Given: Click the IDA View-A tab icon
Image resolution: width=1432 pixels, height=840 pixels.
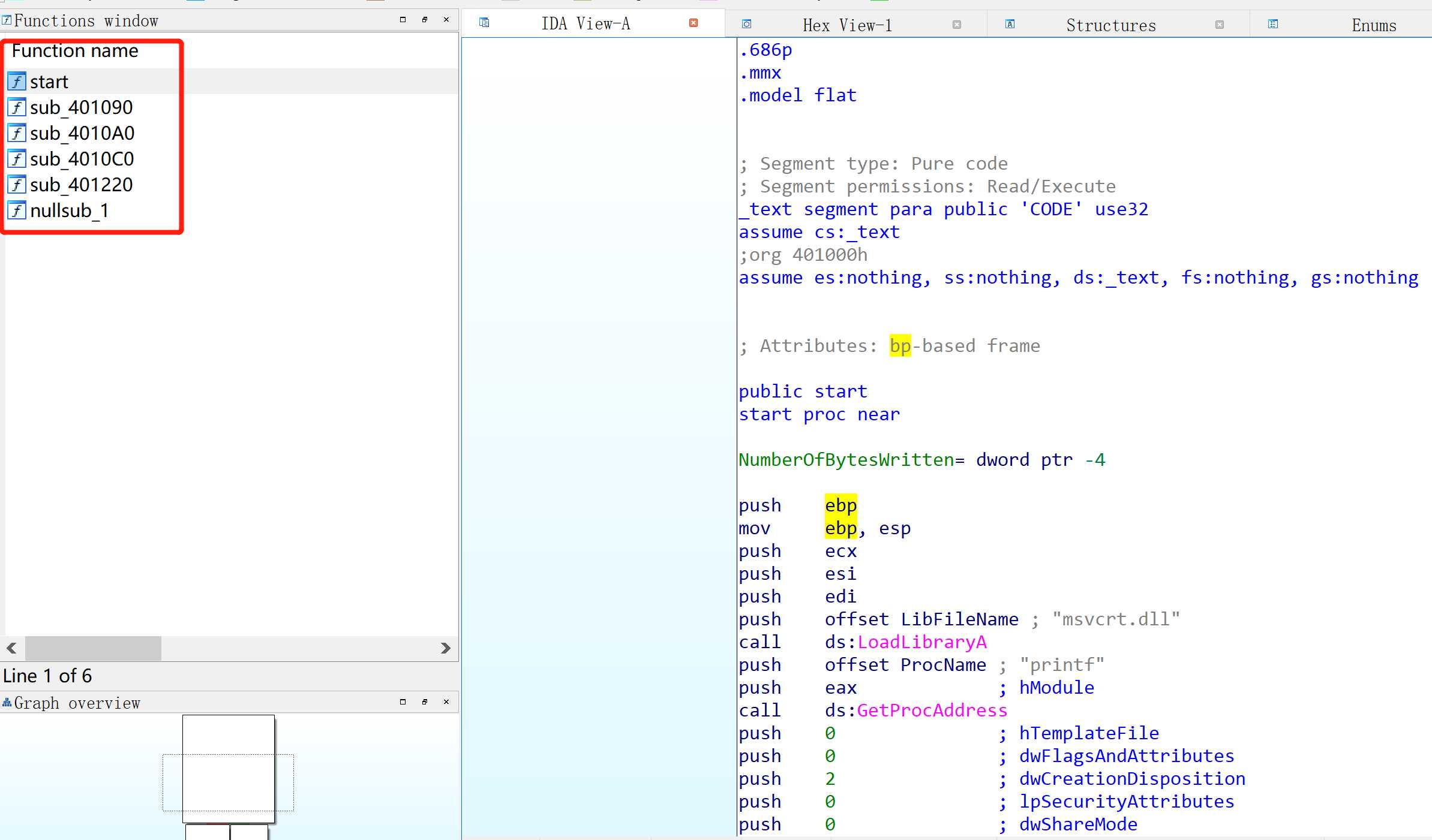Looking at the screenshot, I should [484, 23].
